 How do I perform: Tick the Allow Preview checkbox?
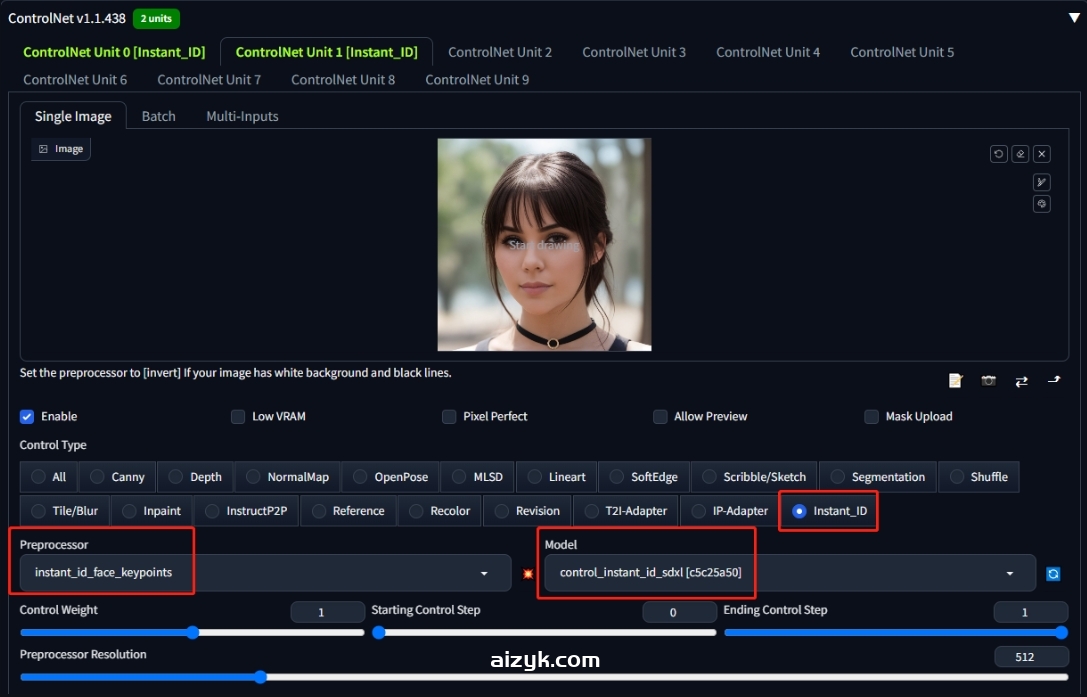[660, 416]
